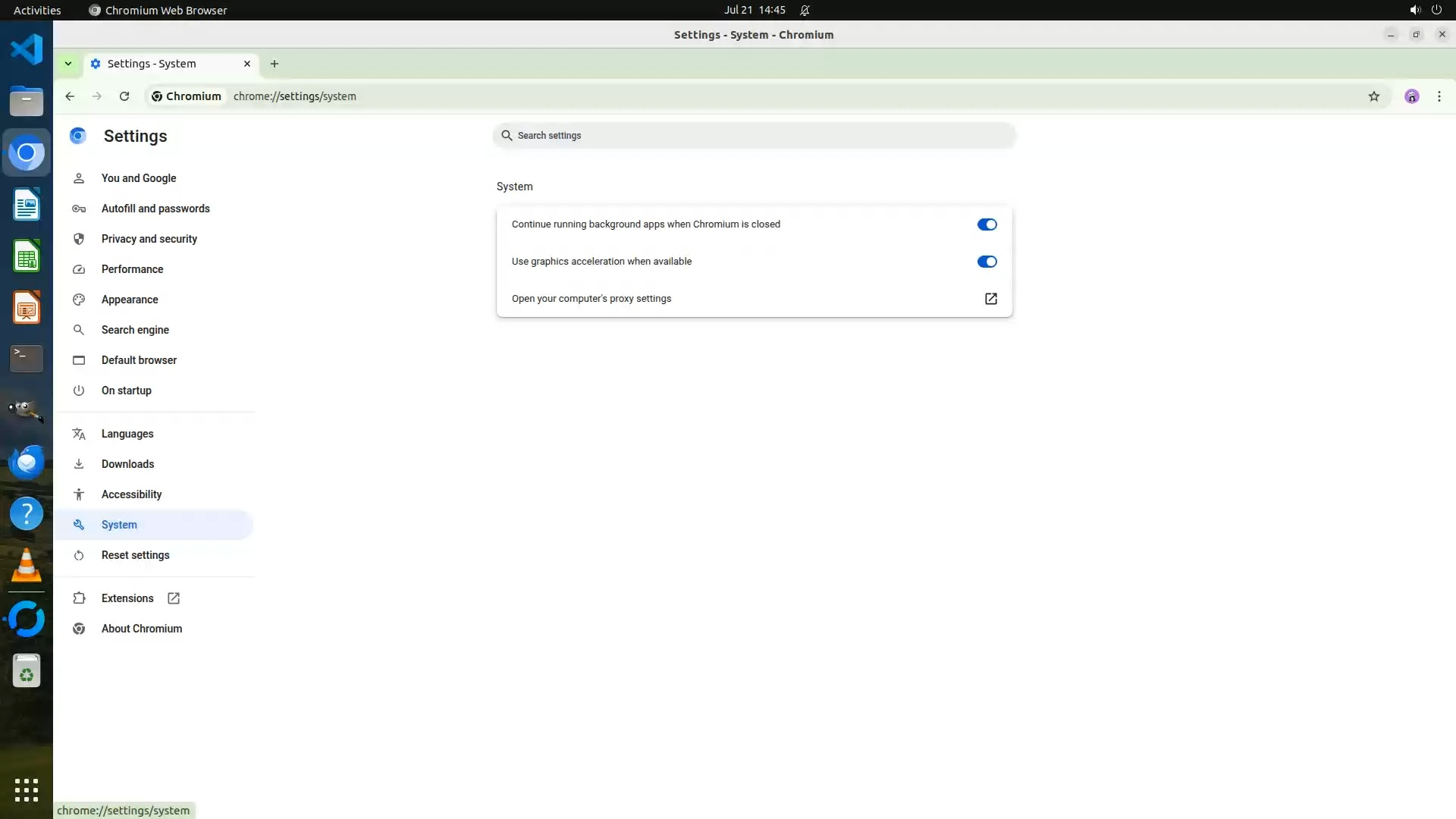Toggle graphics acceleration when available
This screenshot has height=819, width=1456.
(x=987, y=262)
